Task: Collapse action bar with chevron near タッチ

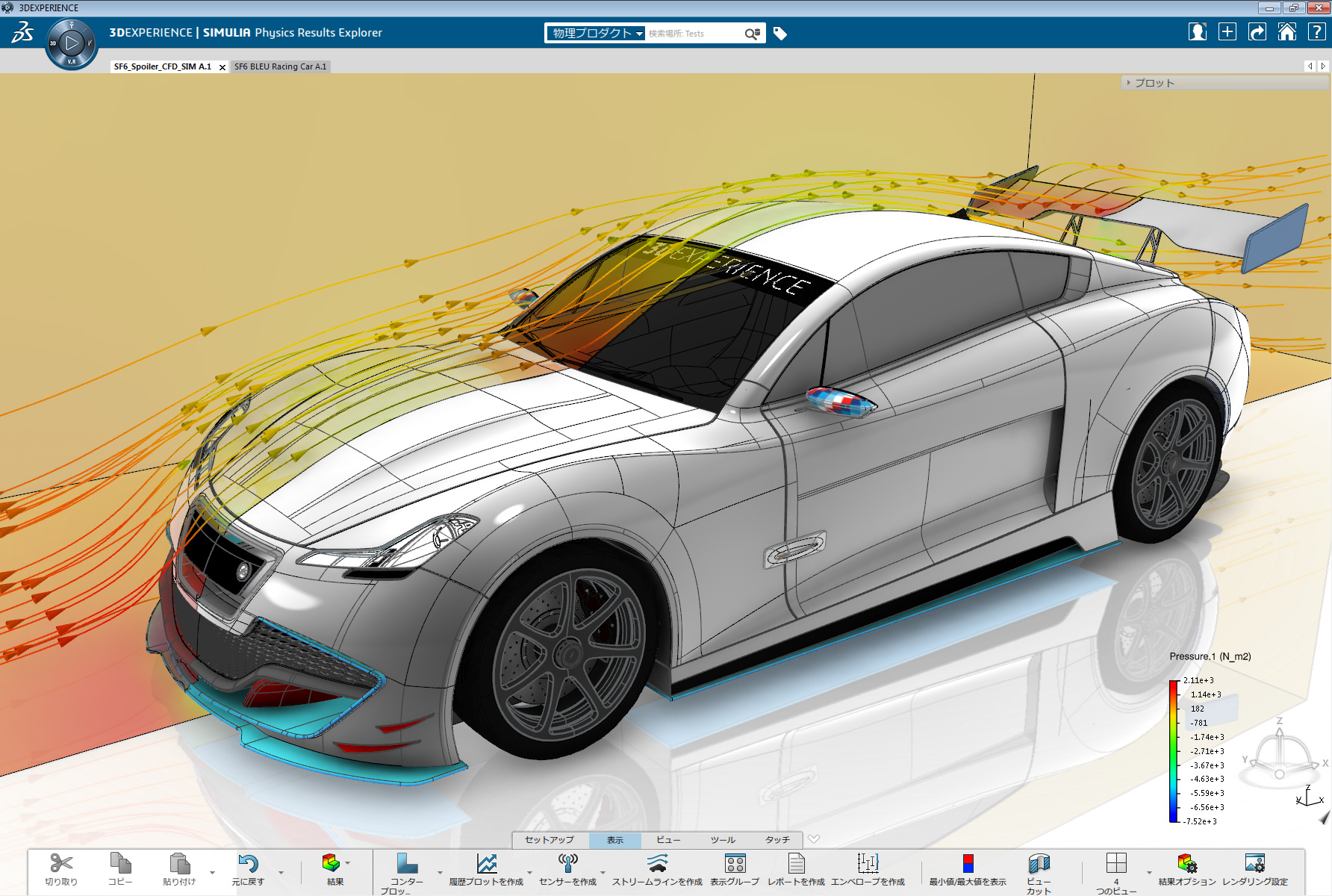Action: pos(815,839)
